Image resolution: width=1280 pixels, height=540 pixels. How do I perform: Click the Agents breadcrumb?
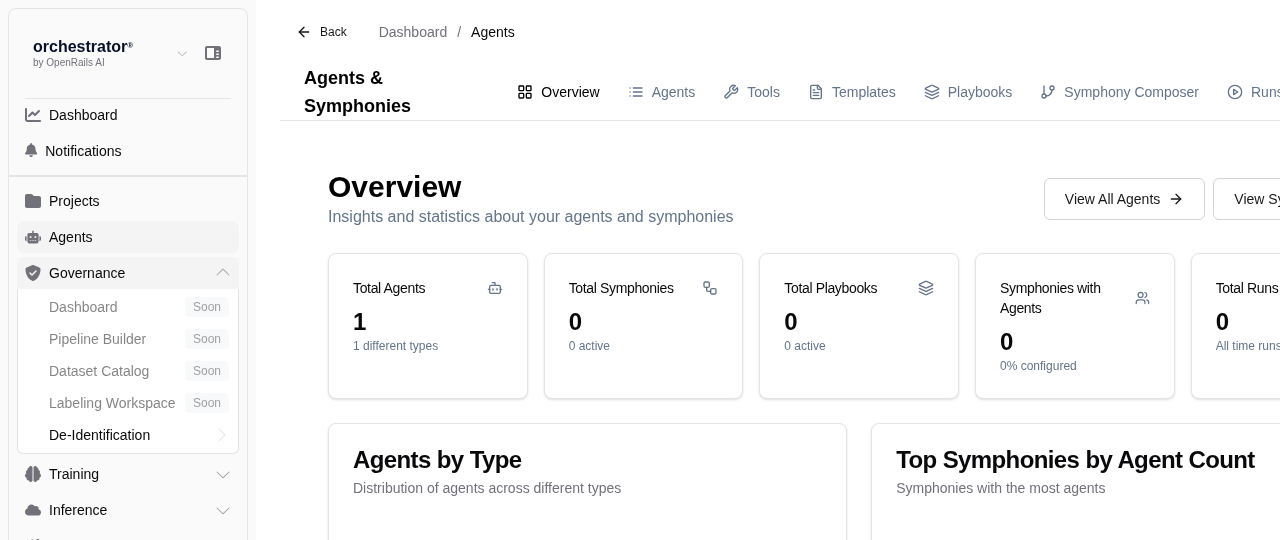click(x=493, y=32)
